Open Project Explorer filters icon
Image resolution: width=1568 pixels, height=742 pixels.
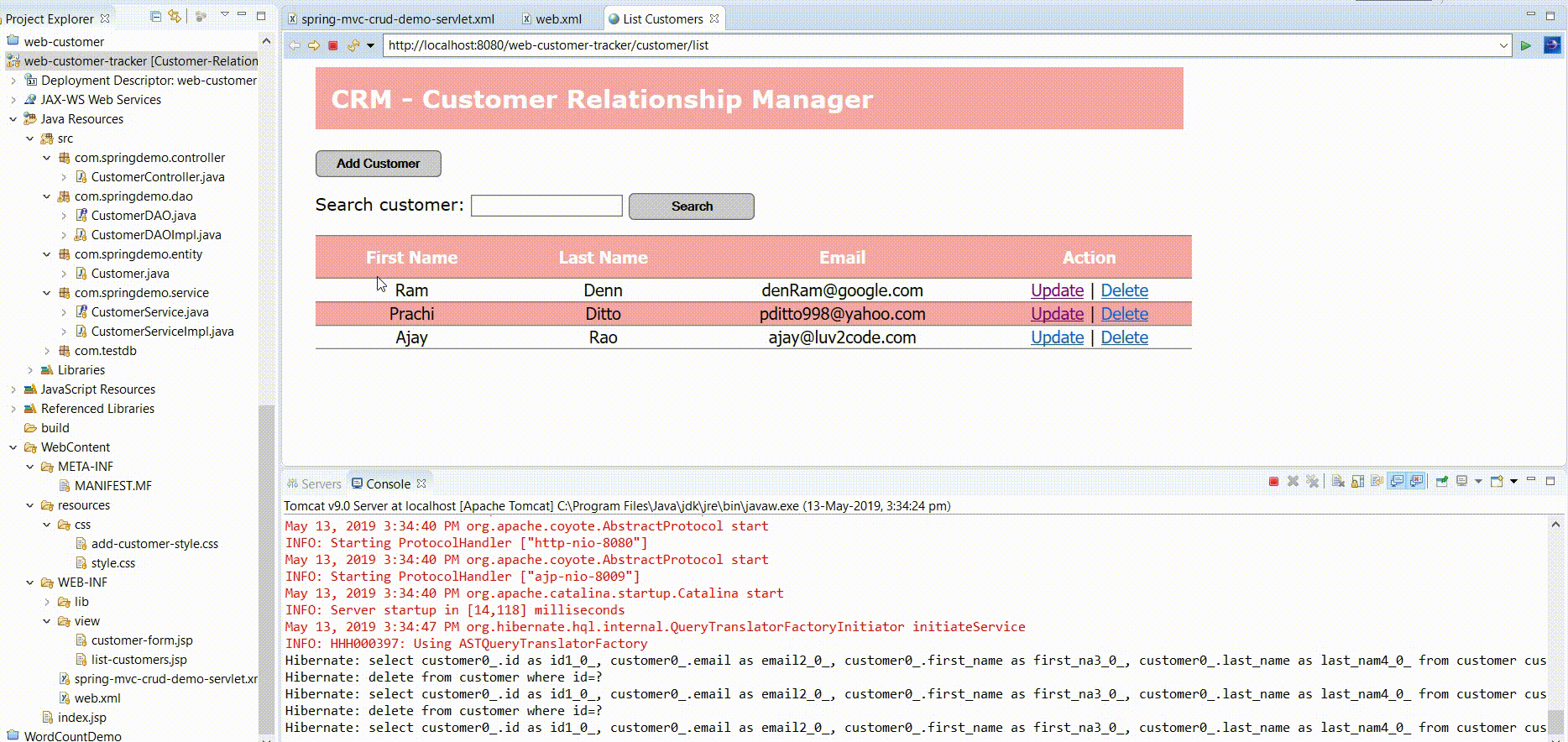click(x=201, y=16)
